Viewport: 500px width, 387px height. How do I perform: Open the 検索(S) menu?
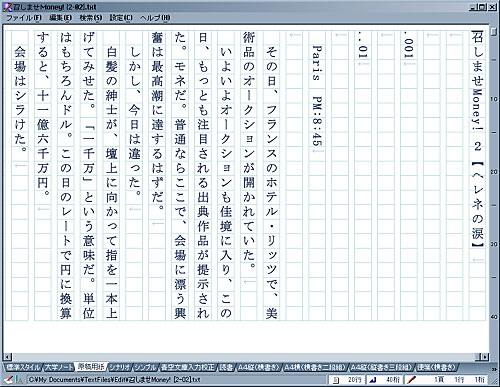pos(91,18)
